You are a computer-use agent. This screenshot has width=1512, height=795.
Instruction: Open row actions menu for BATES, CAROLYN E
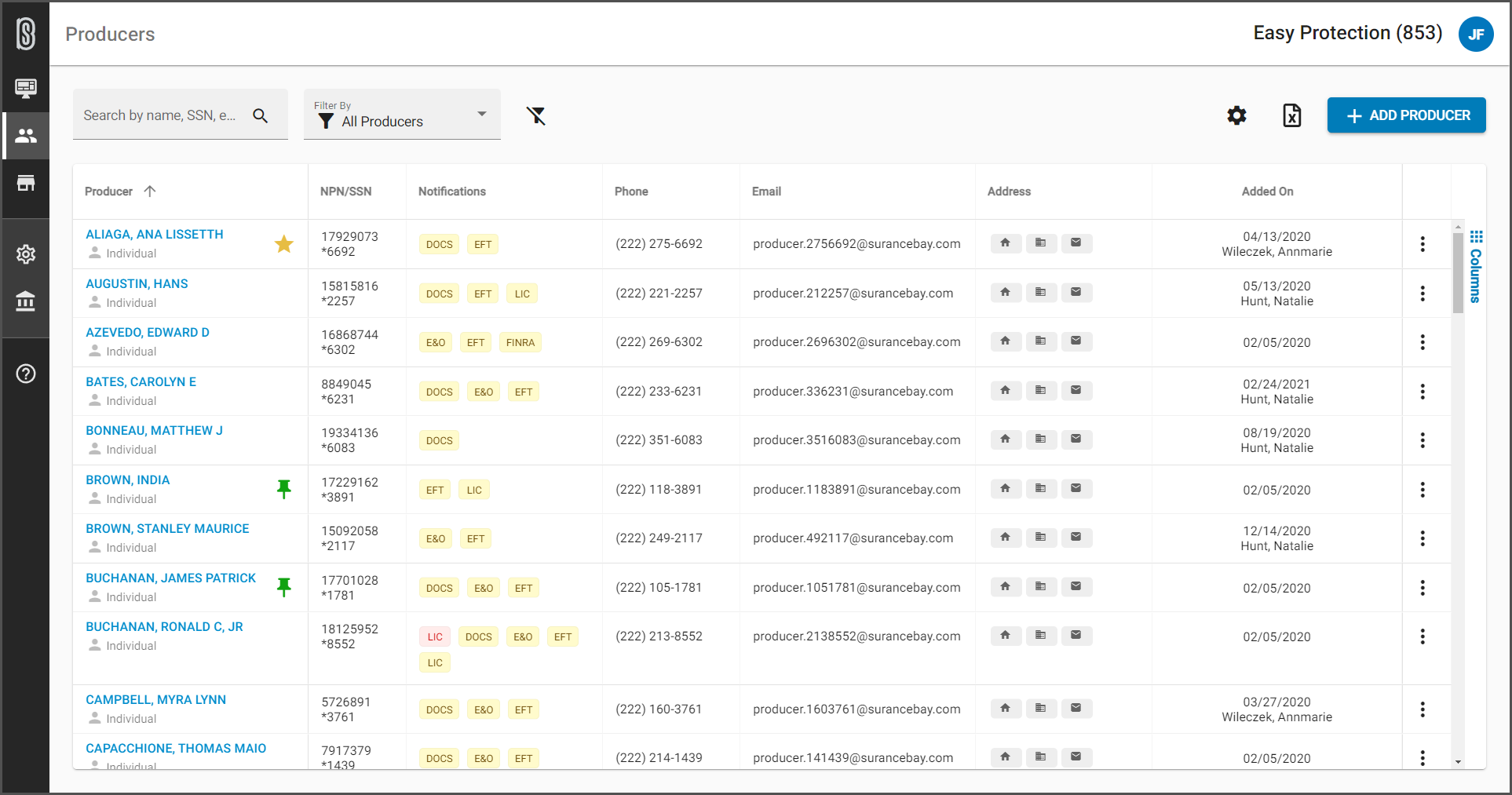coord(1423,392)
